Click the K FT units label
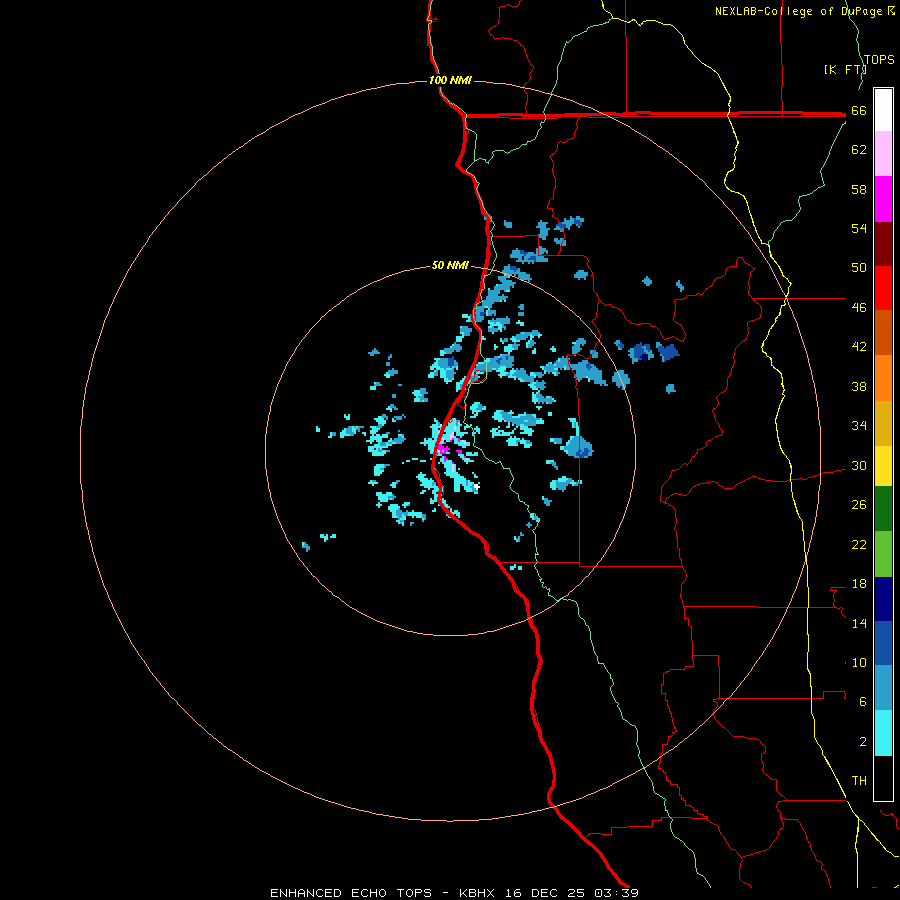Screen dimensions: 900x900 tap(845, 69)
